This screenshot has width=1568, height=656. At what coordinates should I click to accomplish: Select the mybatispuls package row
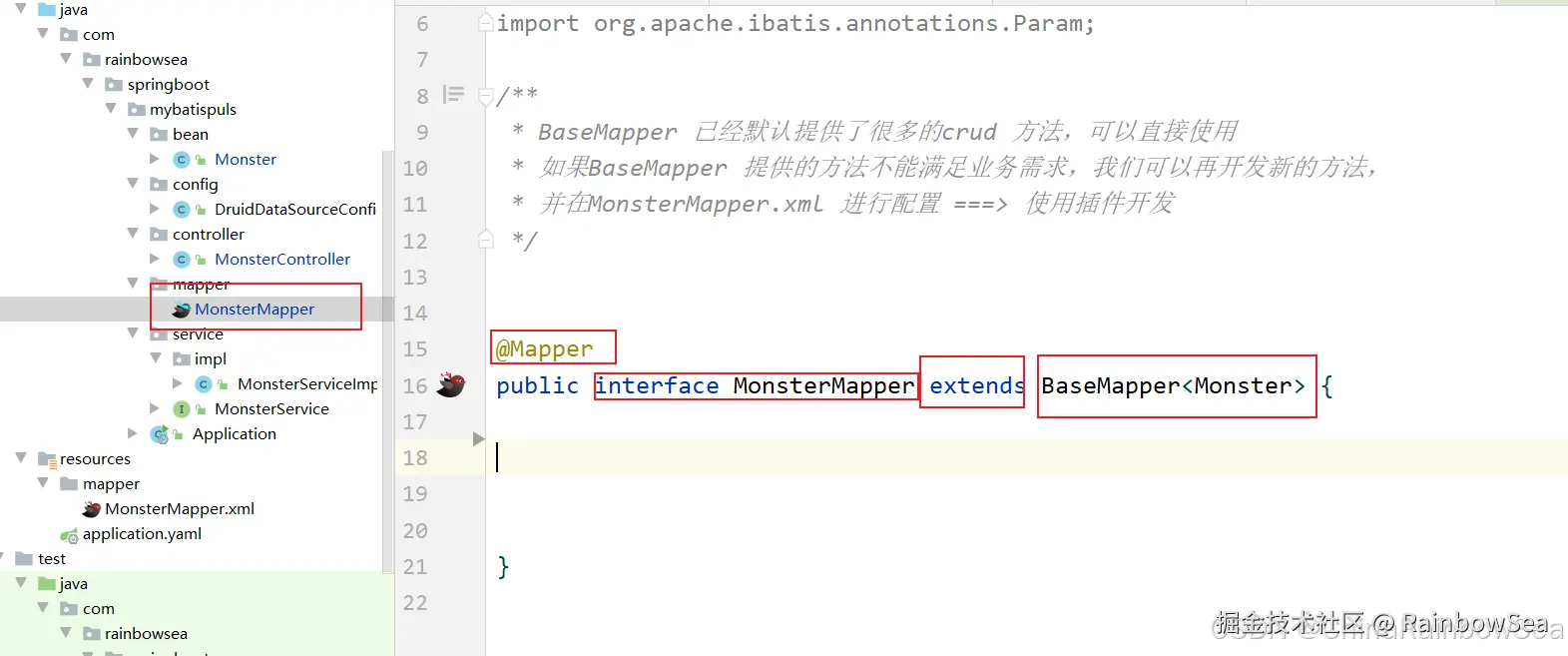click(x=191, y=109)
